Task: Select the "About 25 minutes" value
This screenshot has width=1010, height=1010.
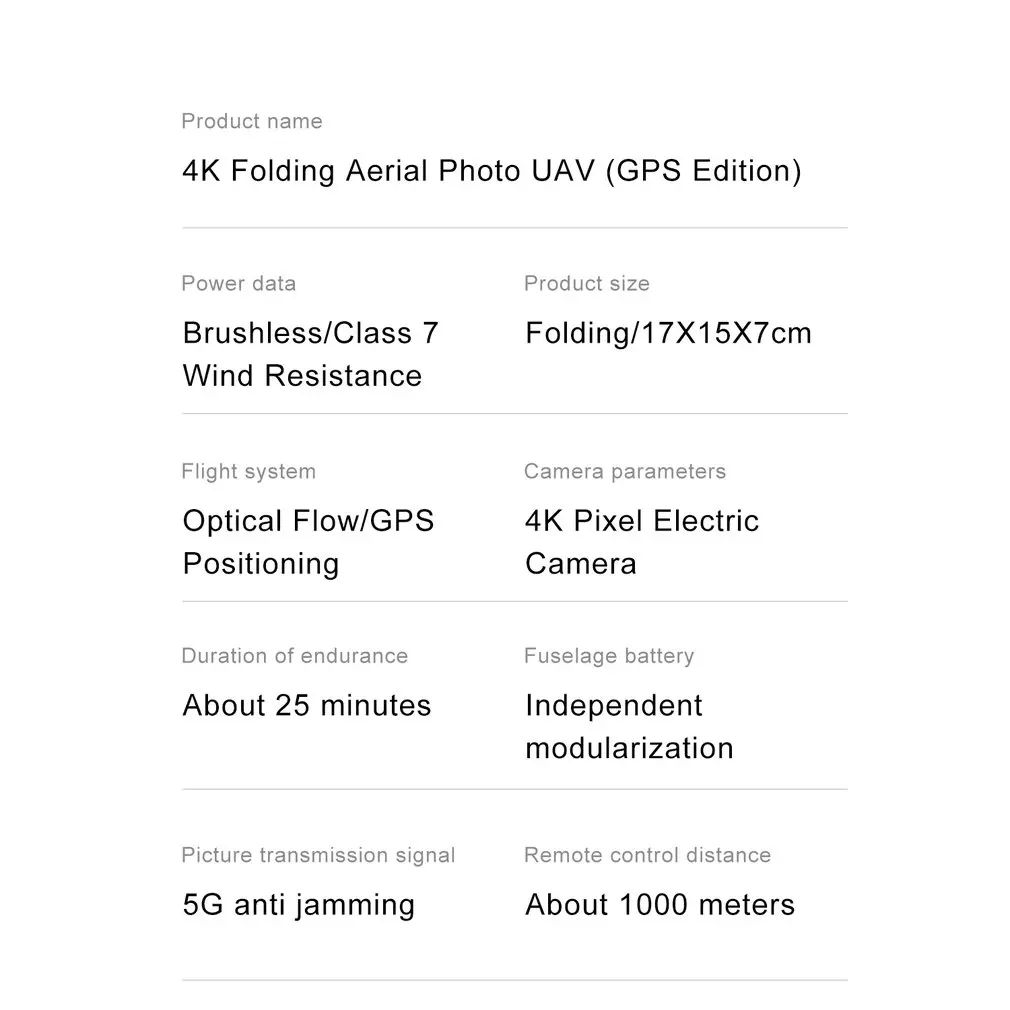Action: point(306,706)
